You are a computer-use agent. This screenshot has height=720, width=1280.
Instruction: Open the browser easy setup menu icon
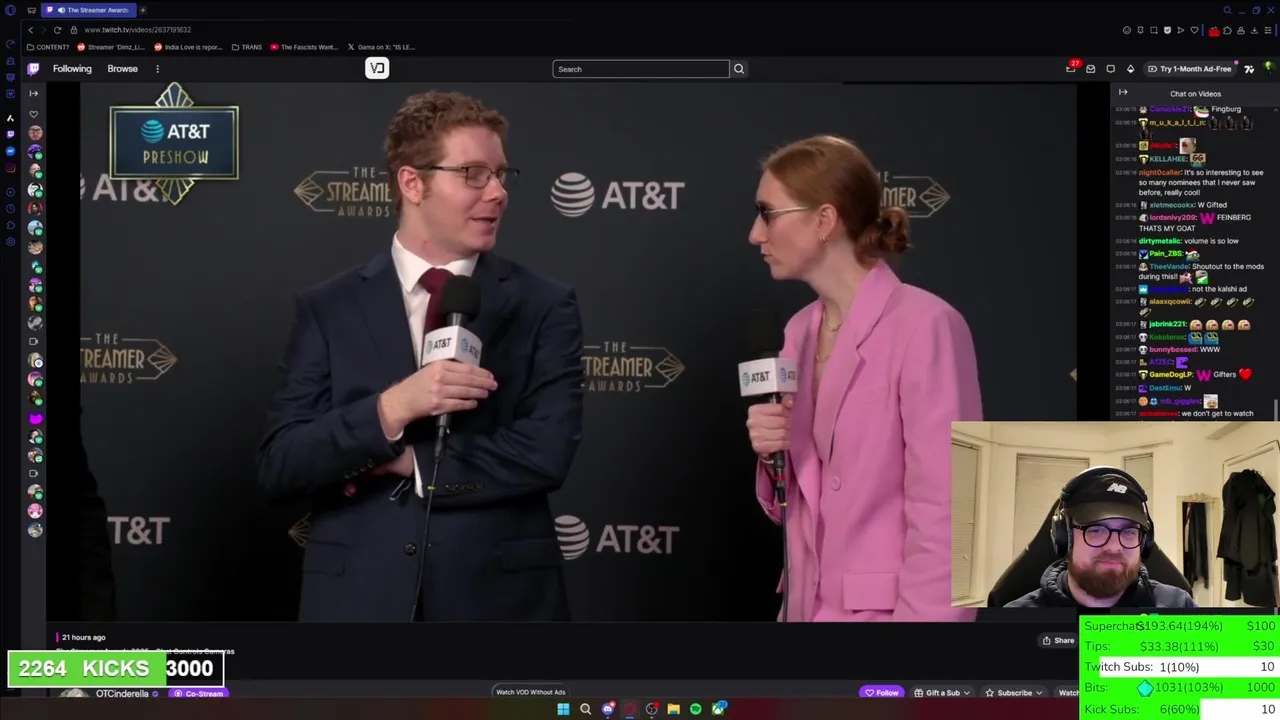point(1268,30)
